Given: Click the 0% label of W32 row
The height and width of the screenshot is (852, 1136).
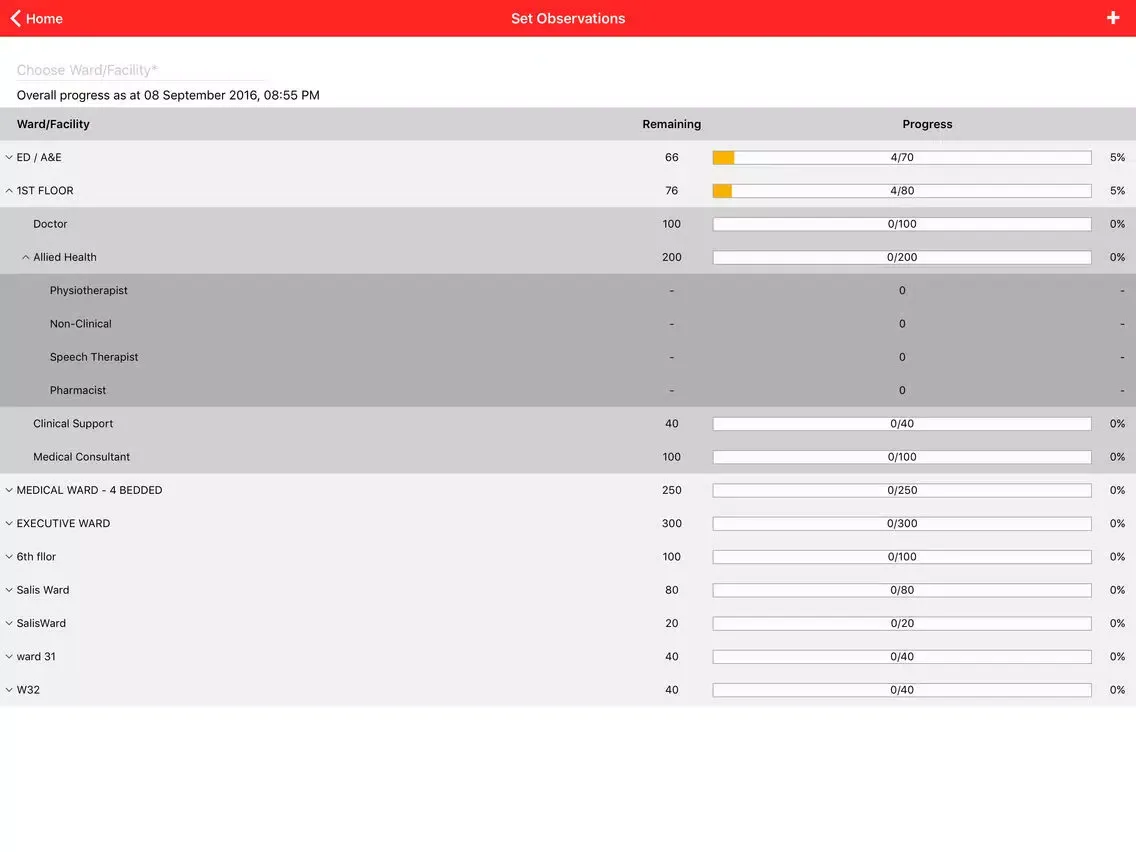Looking at the screenshot, I should 1117,690.
